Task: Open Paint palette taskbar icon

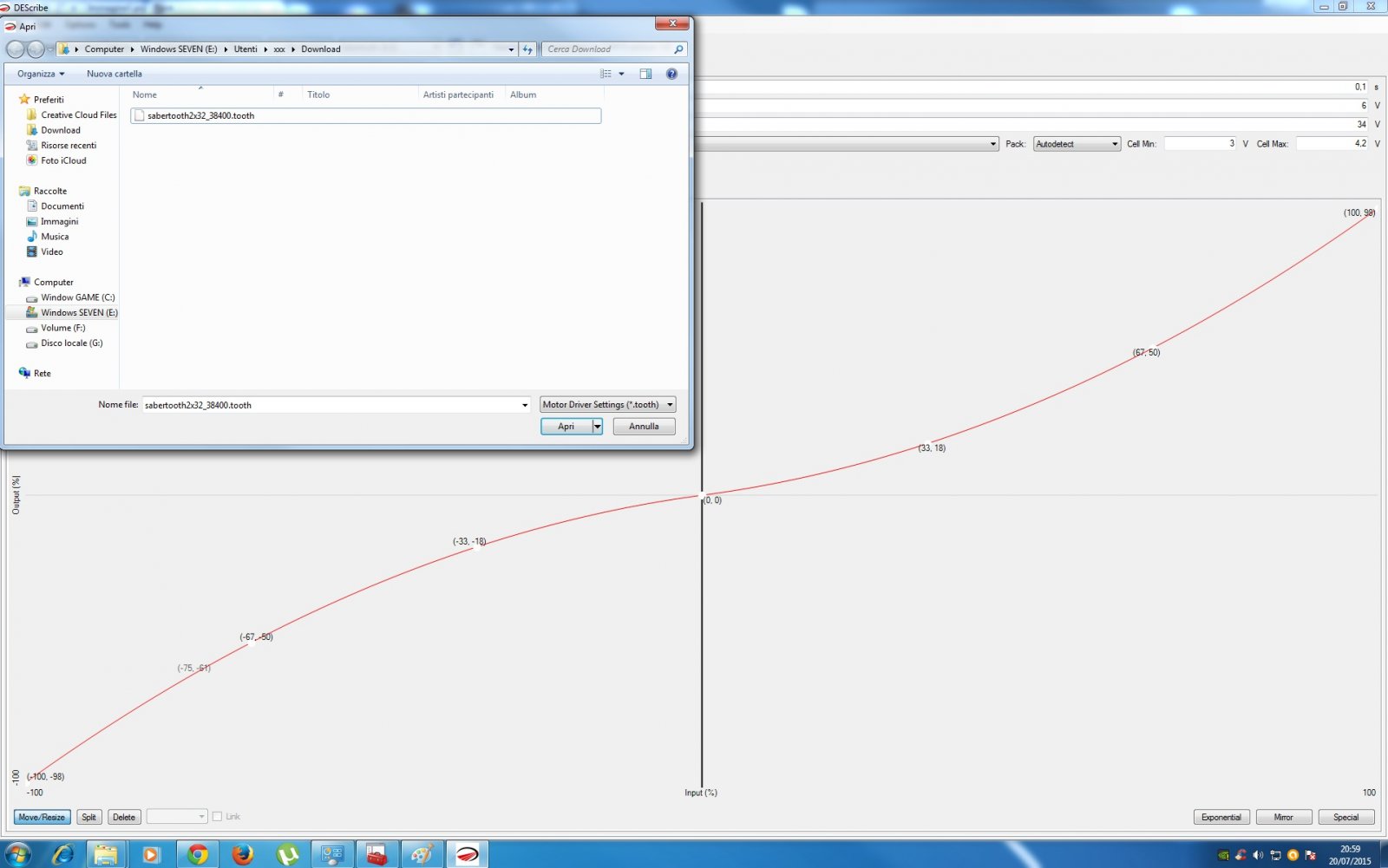Action: click(x=422, y=854)
